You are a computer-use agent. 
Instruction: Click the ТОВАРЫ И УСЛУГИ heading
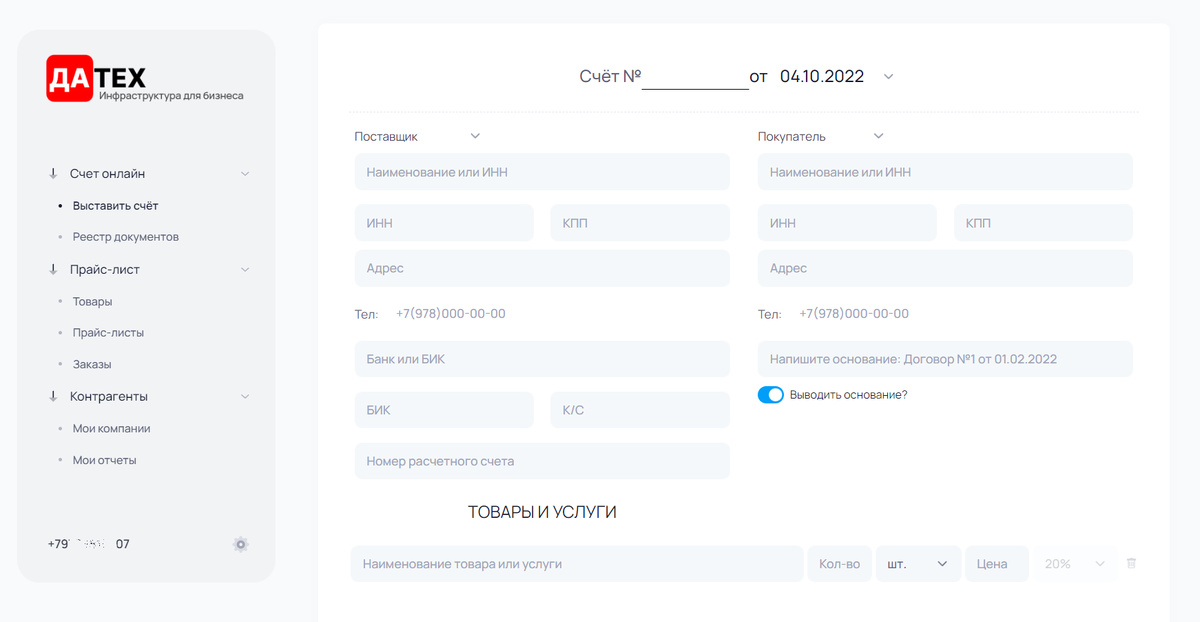[x=542, y=512]
